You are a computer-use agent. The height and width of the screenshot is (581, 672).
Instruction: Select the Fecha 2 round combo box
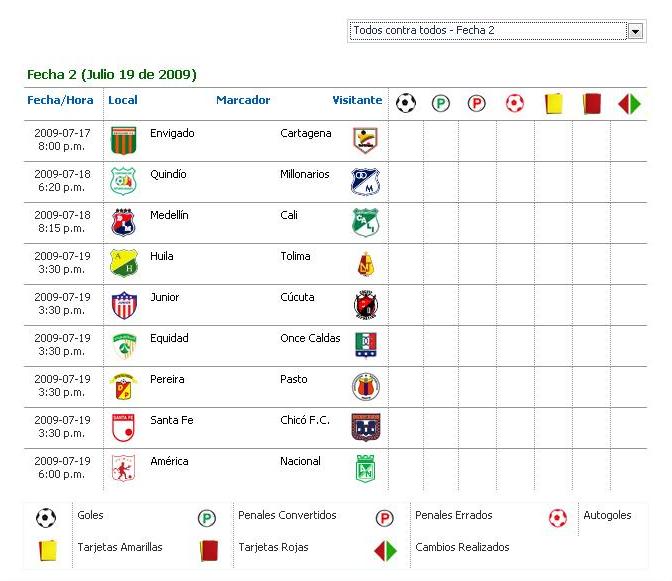tap(496, 31)
